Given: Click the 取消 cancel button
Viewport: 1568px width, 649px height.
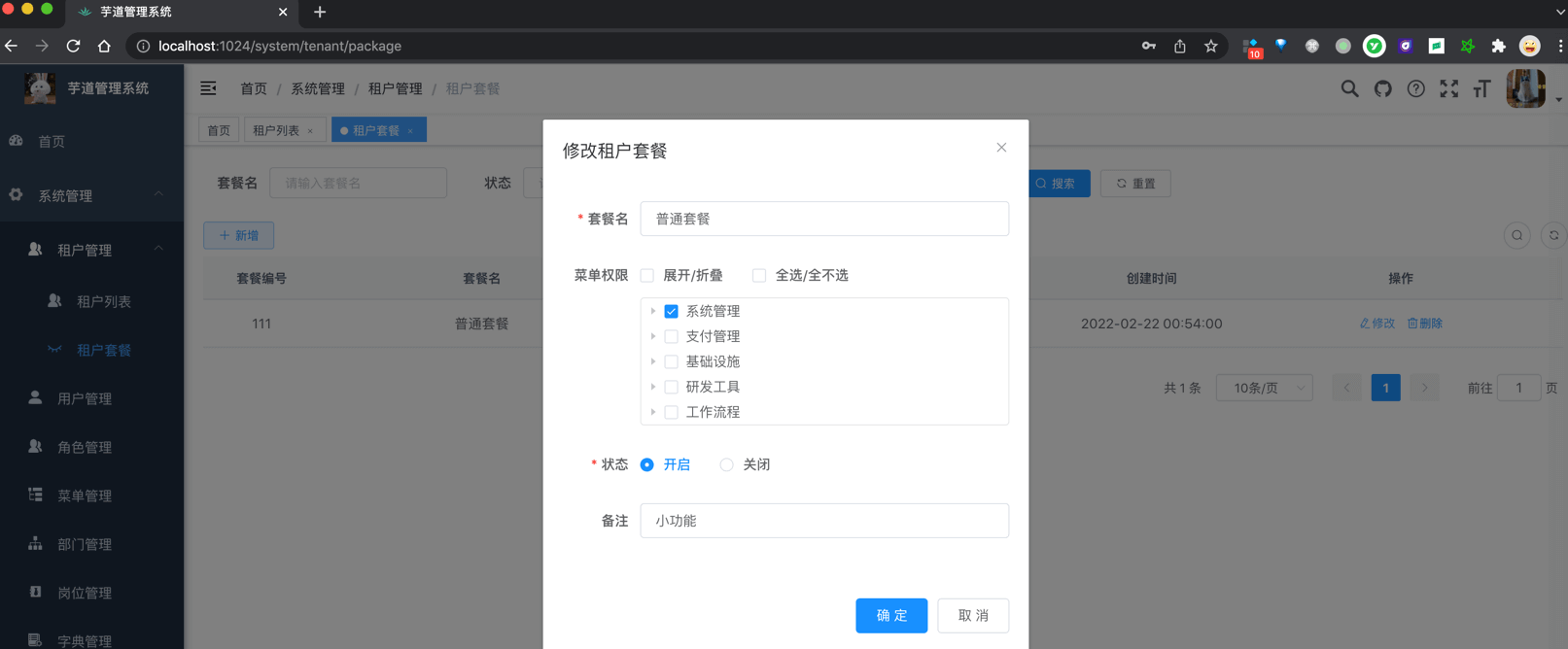Looking at the screenshot, I should [972, 615].
